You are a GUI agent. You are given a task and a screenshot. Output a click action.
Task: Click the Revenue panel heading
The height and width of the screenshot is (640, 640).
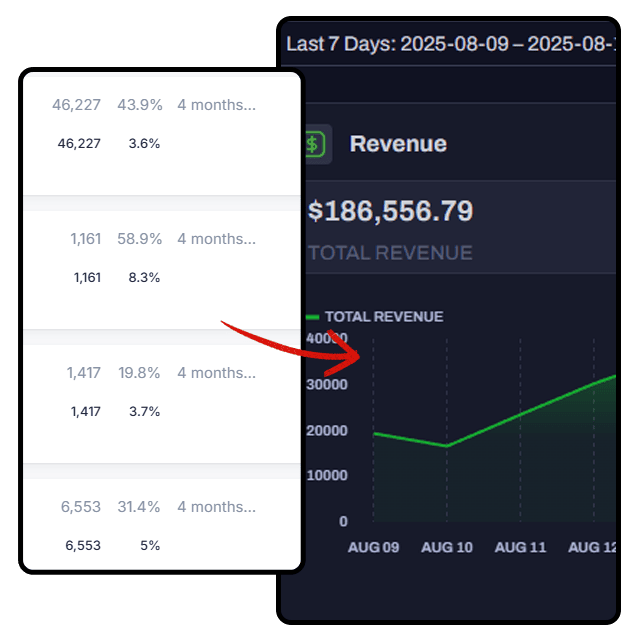coord(398,144)
